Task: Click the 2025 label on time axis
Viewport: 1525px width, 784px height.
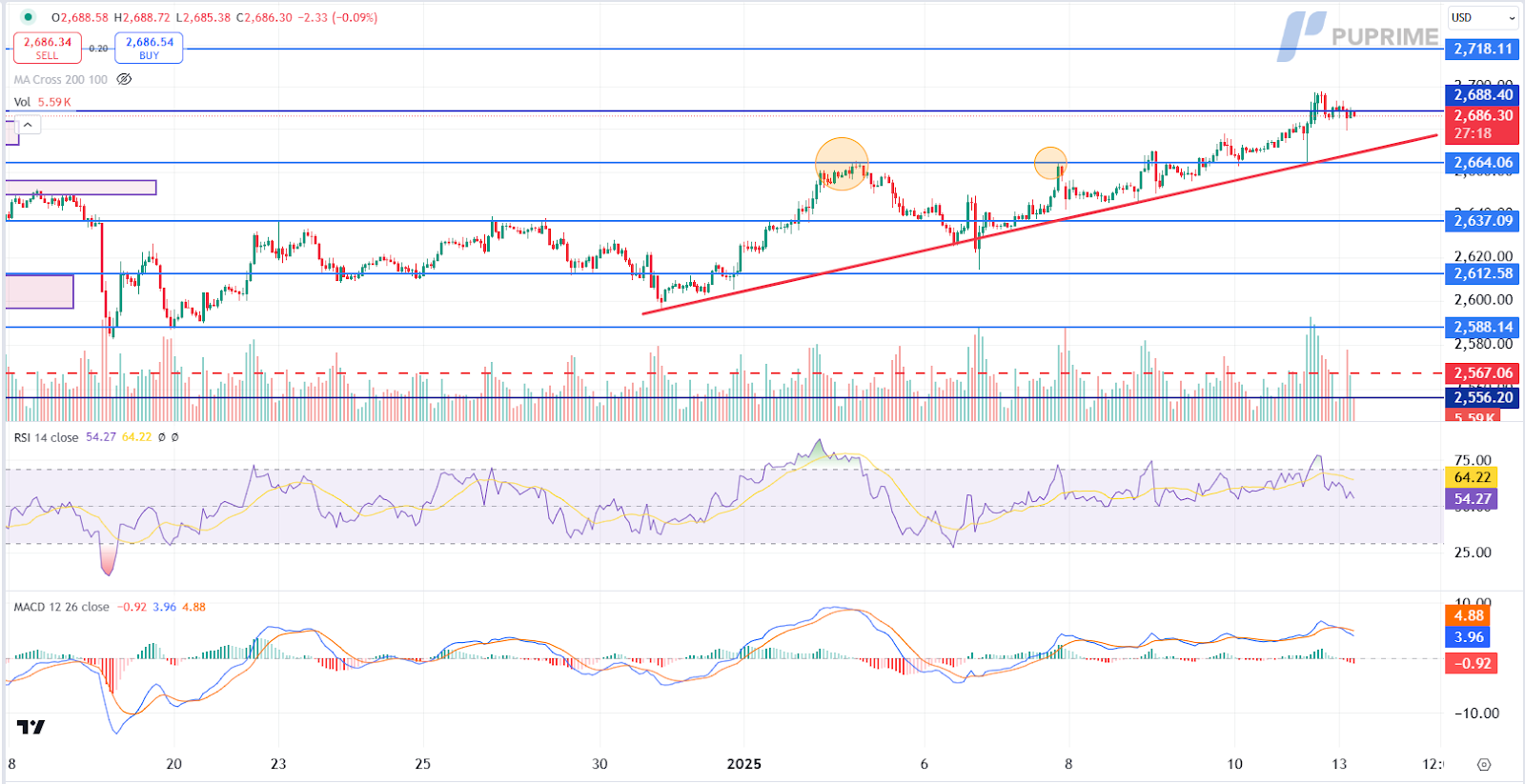Action: point(744,764)
